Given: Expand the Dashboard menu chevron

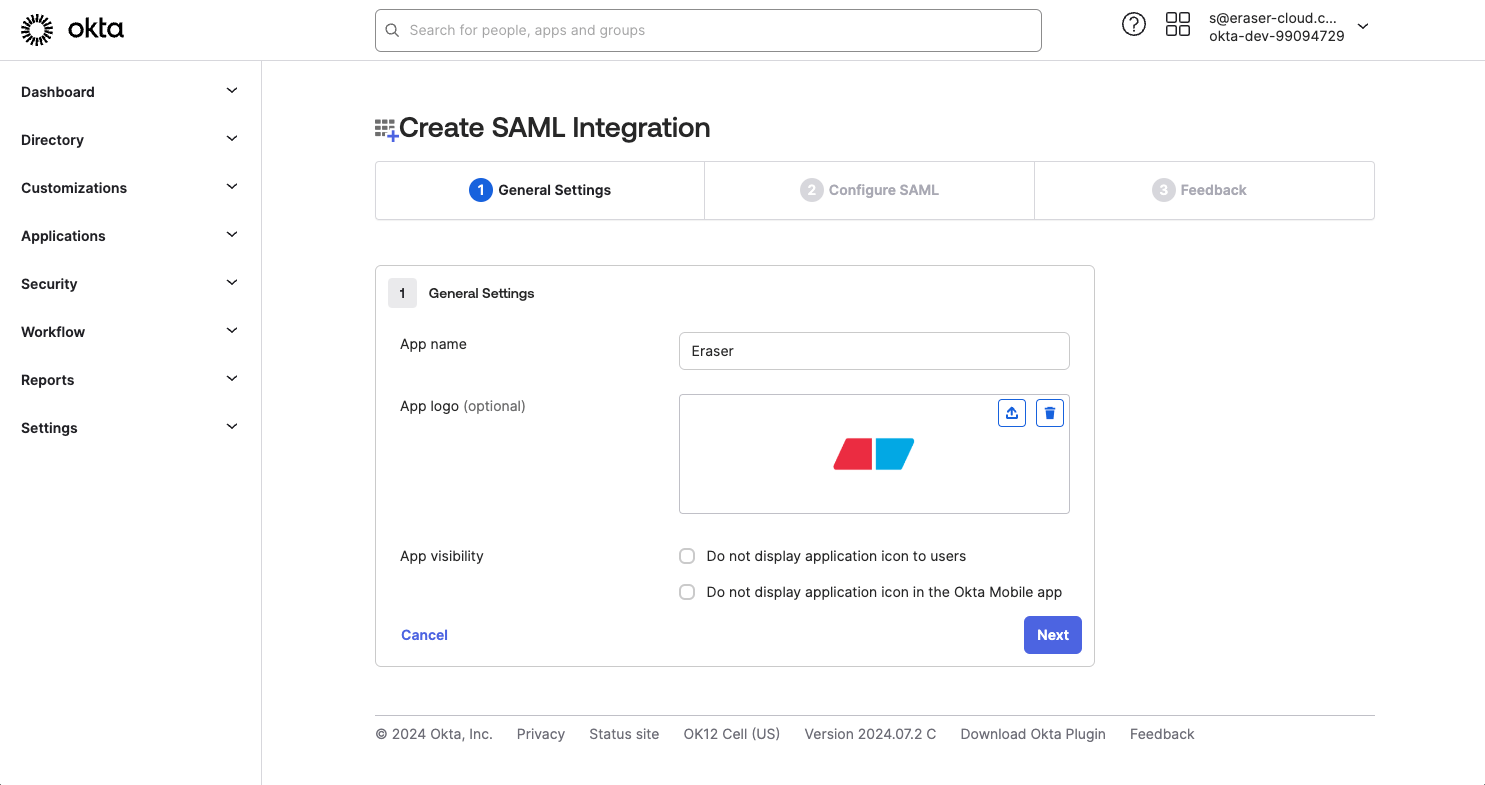Looking at the screenshot, I should (x=232, y=91).
